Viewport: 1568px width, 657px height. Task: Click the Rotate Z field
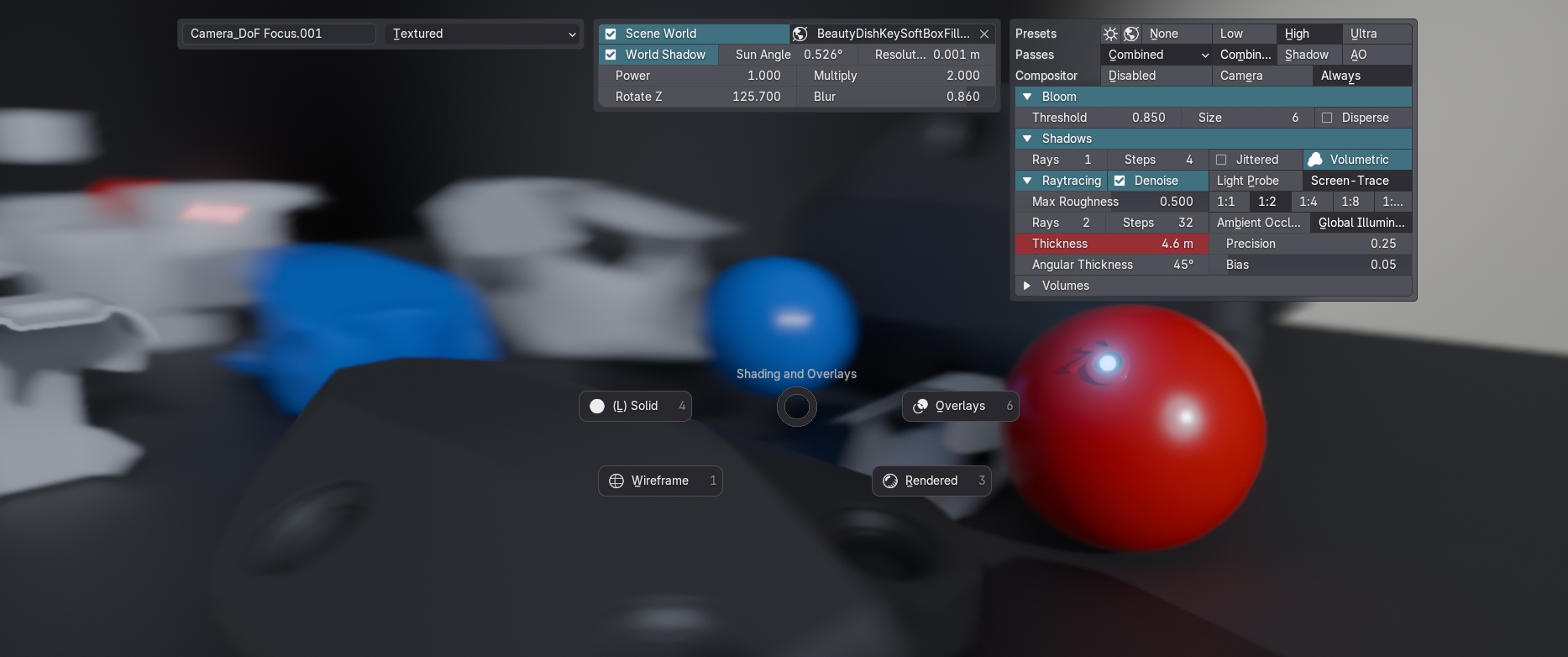[x=698, y=97]
